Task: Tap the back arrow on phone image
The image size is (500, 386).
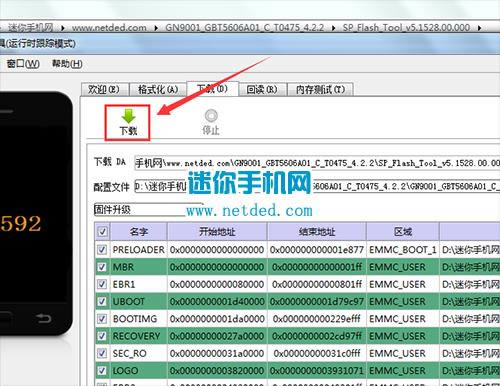Action: (x=43, y=318)
